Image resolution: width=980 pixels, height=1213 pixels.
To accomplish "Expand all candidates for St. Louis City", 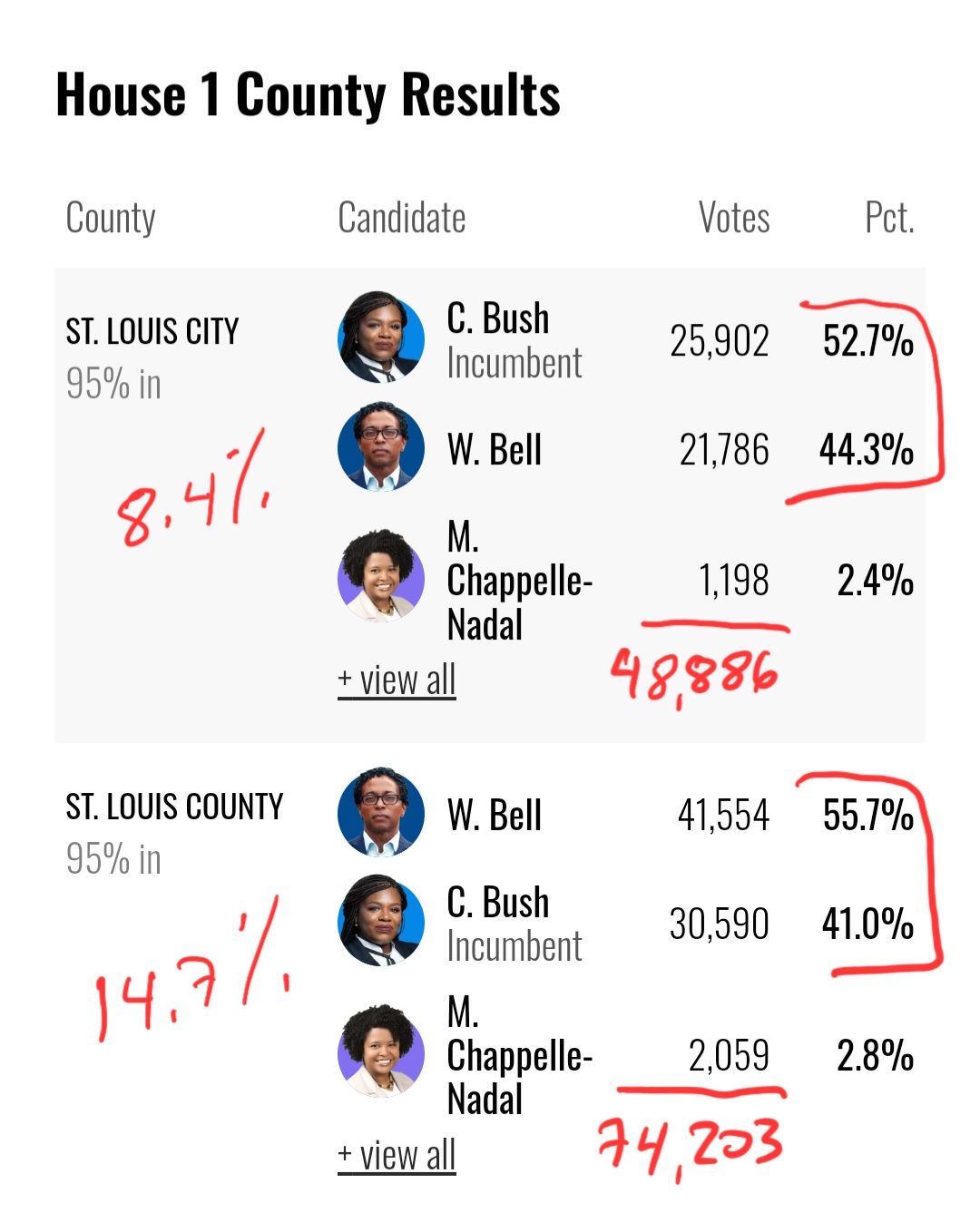I will (397, 680).
